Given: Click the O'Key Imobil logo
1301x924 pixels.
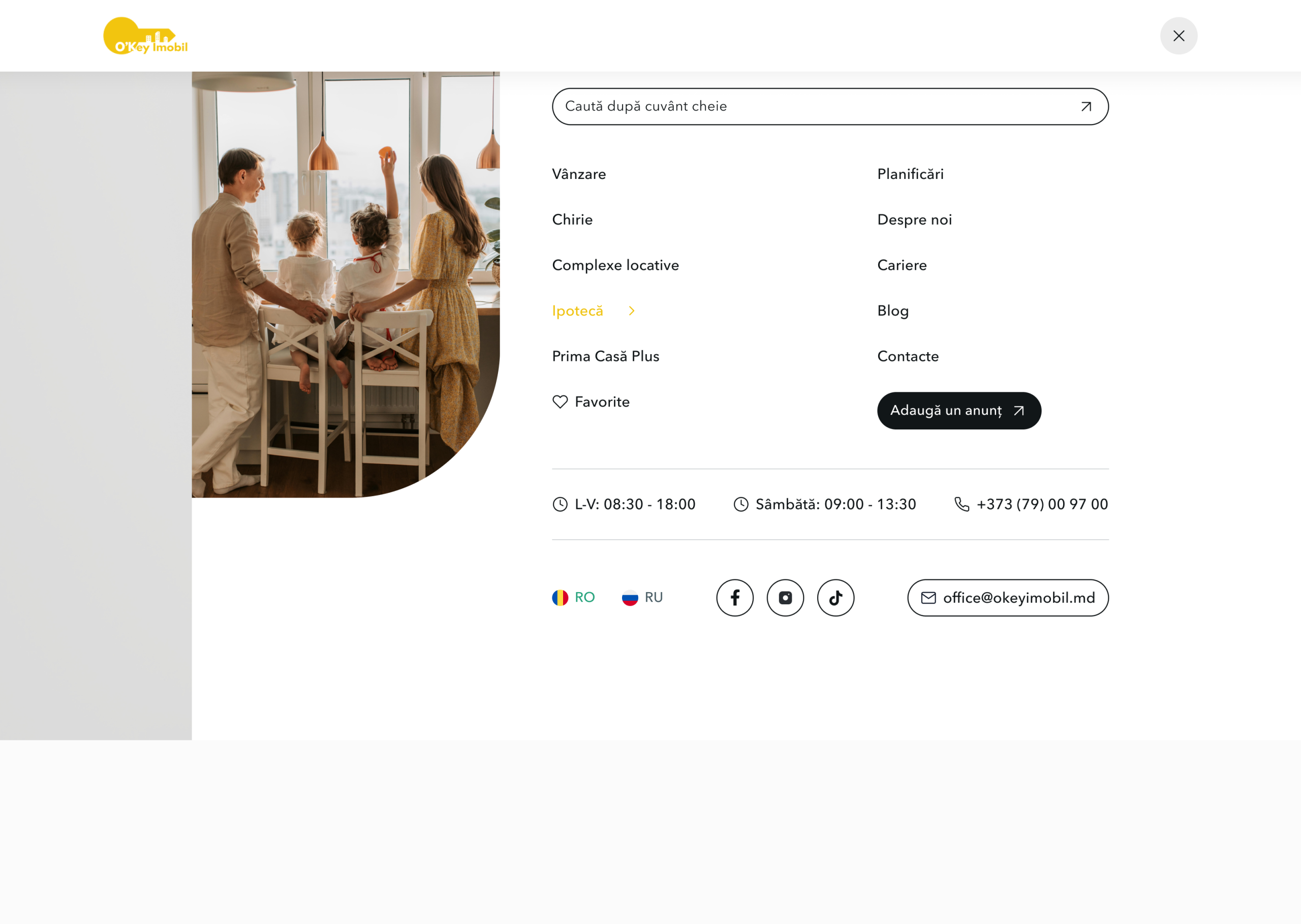Looking at the screenshot, I should coord(146,36).
